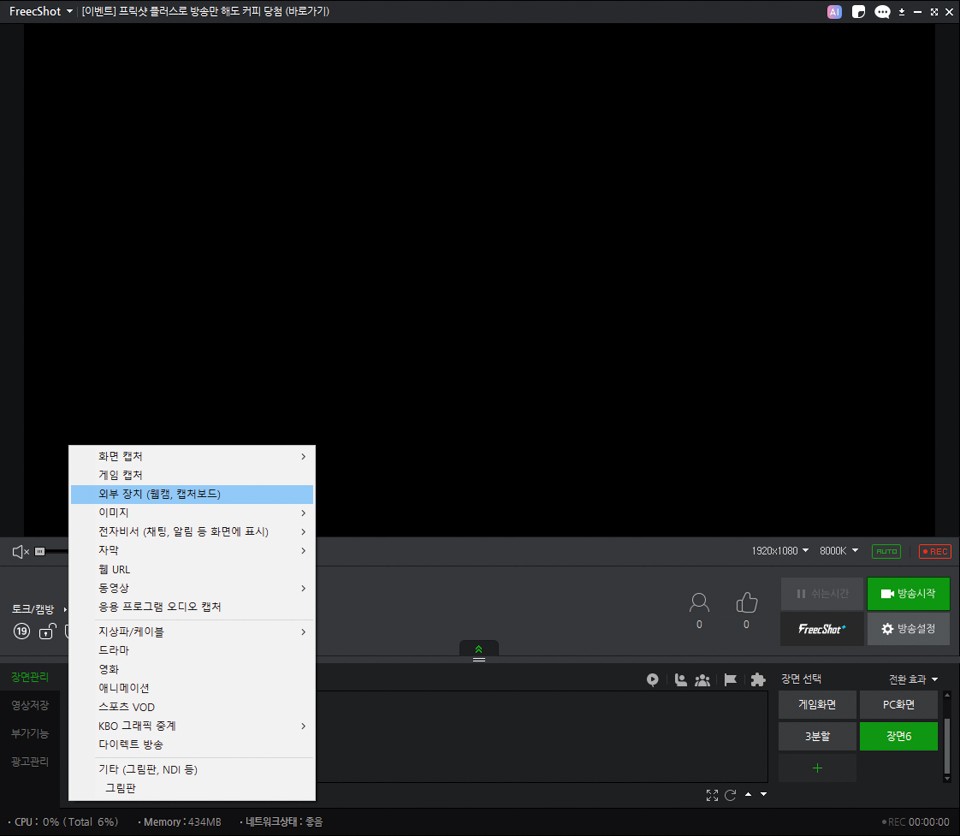Toggle the 19+ age restriction icon
This screenshot has width=960, height=836.
[21, 631]
